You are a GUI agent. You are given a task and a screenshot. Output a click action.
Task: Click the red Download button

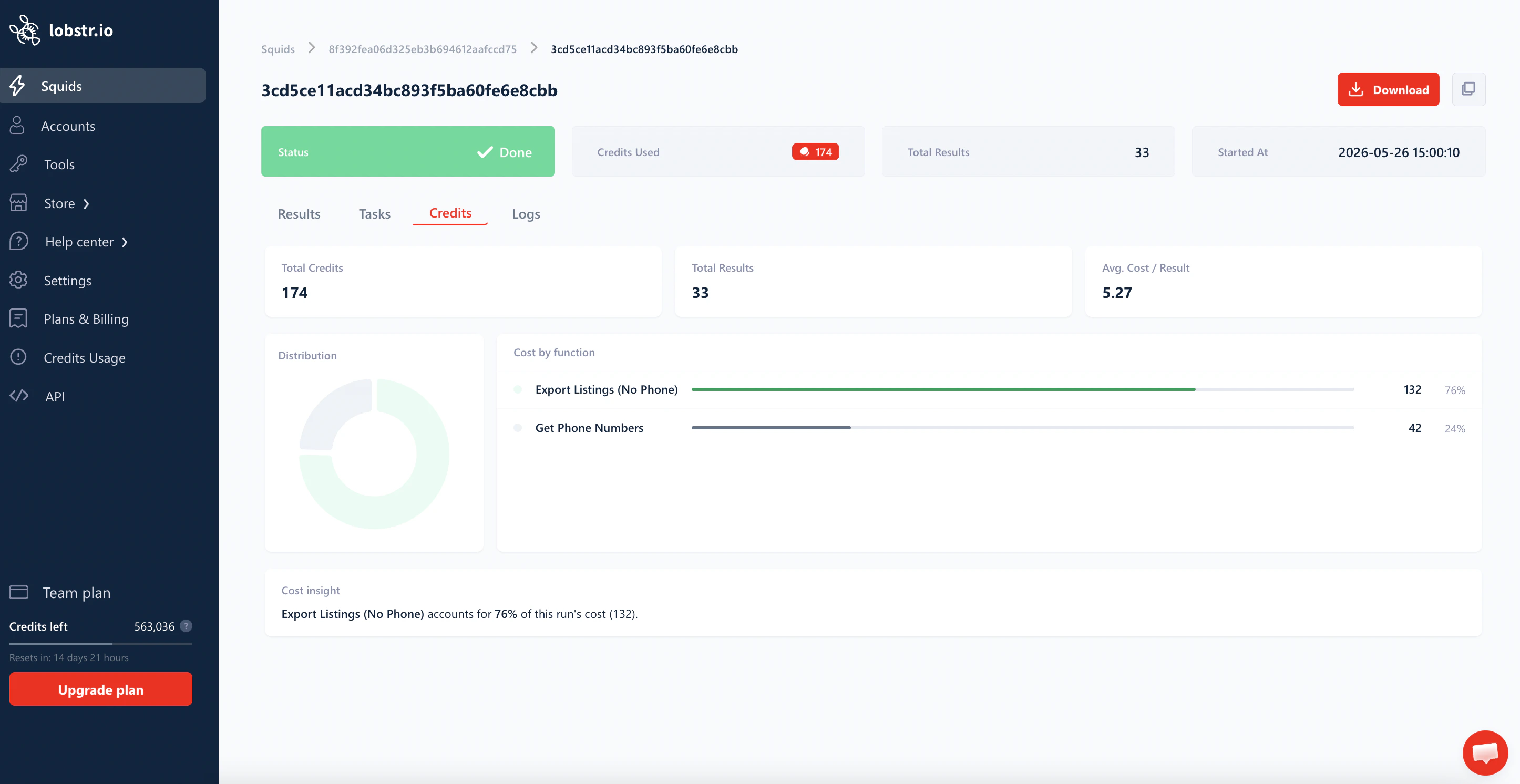[1388, 89]
